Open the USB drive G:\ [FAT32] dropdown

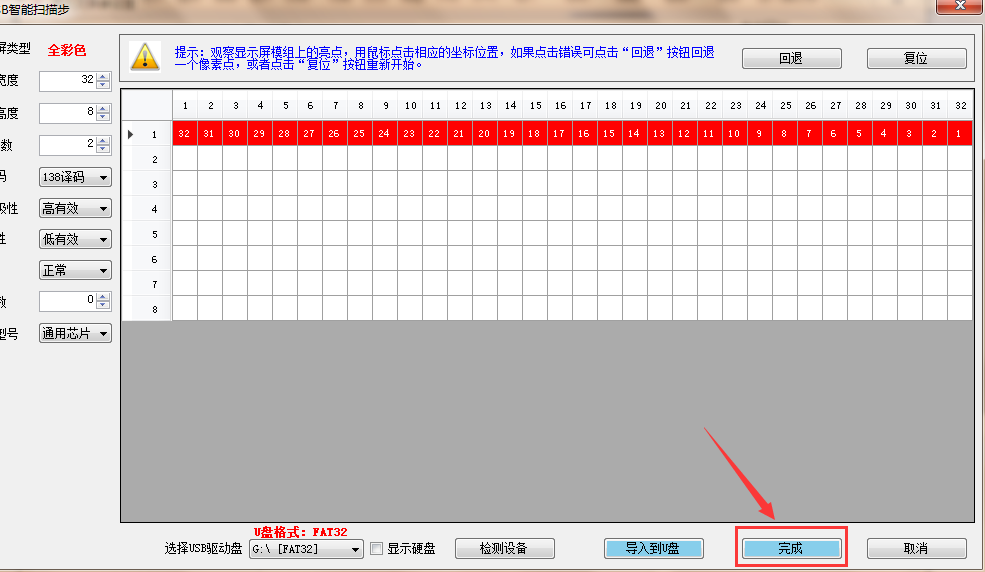[306, 548]
